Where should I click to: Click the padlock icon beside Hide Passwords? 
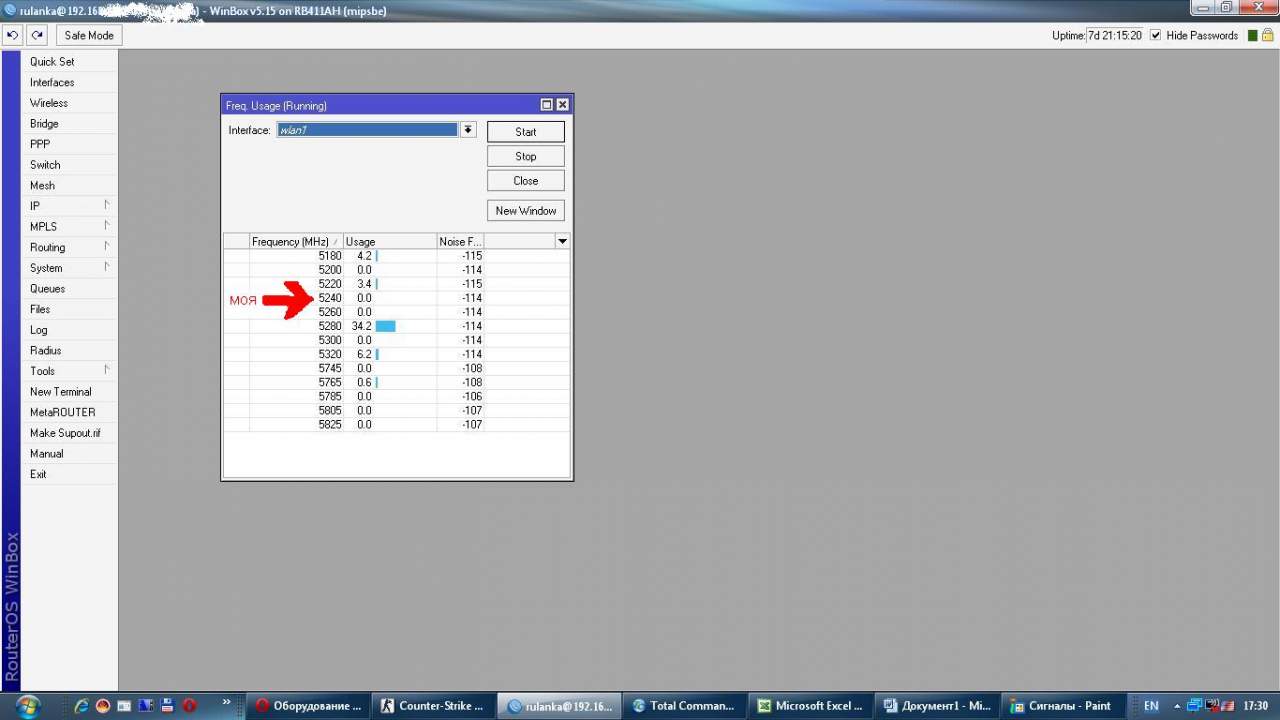tap(1267, 35)
